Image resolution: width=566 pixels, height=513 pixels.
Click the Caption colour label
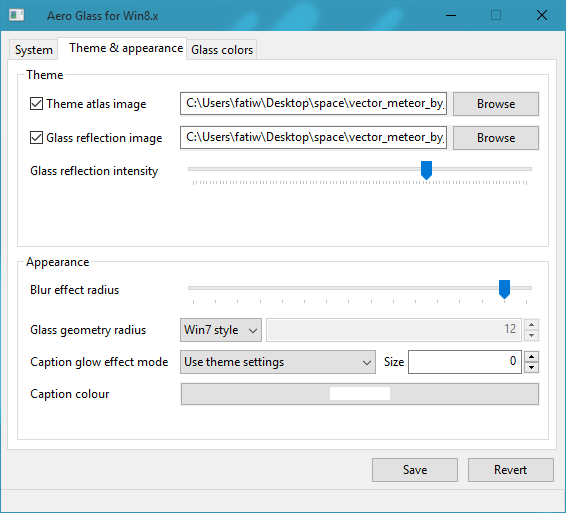(70, 394)
